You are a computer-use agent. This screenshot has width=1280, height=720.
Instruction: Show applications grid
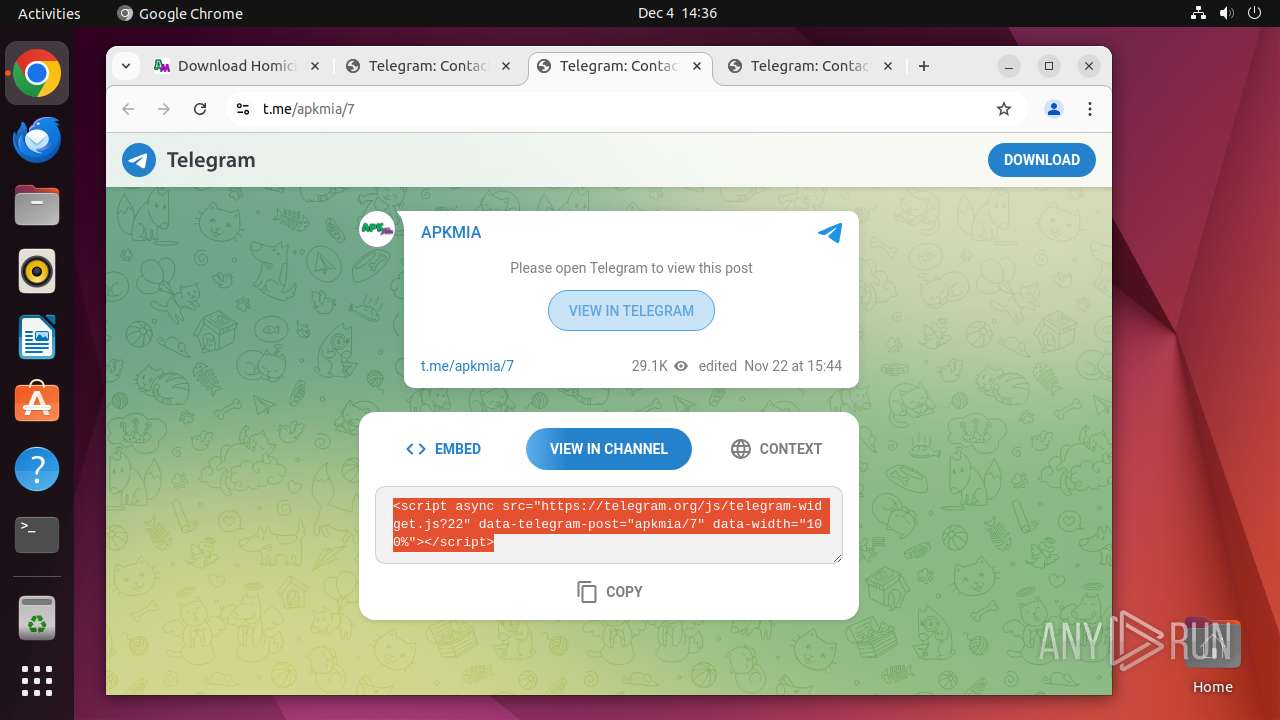tap(37, 681)
